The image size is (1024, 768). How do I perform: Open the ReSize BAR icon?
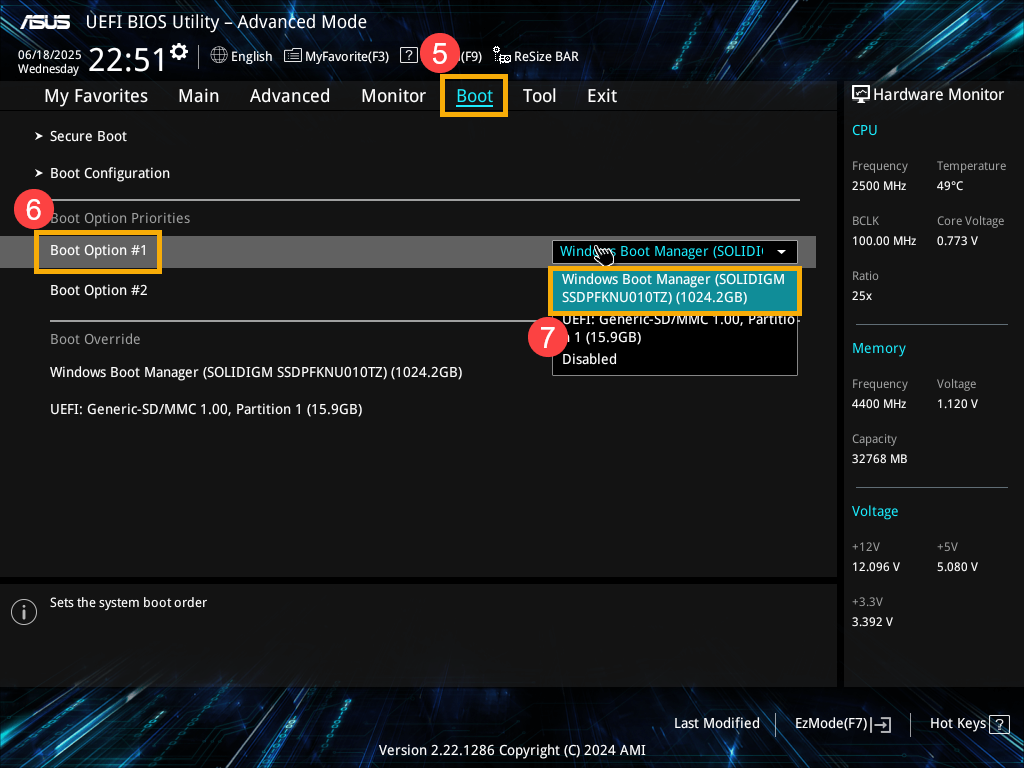[502, 56]
